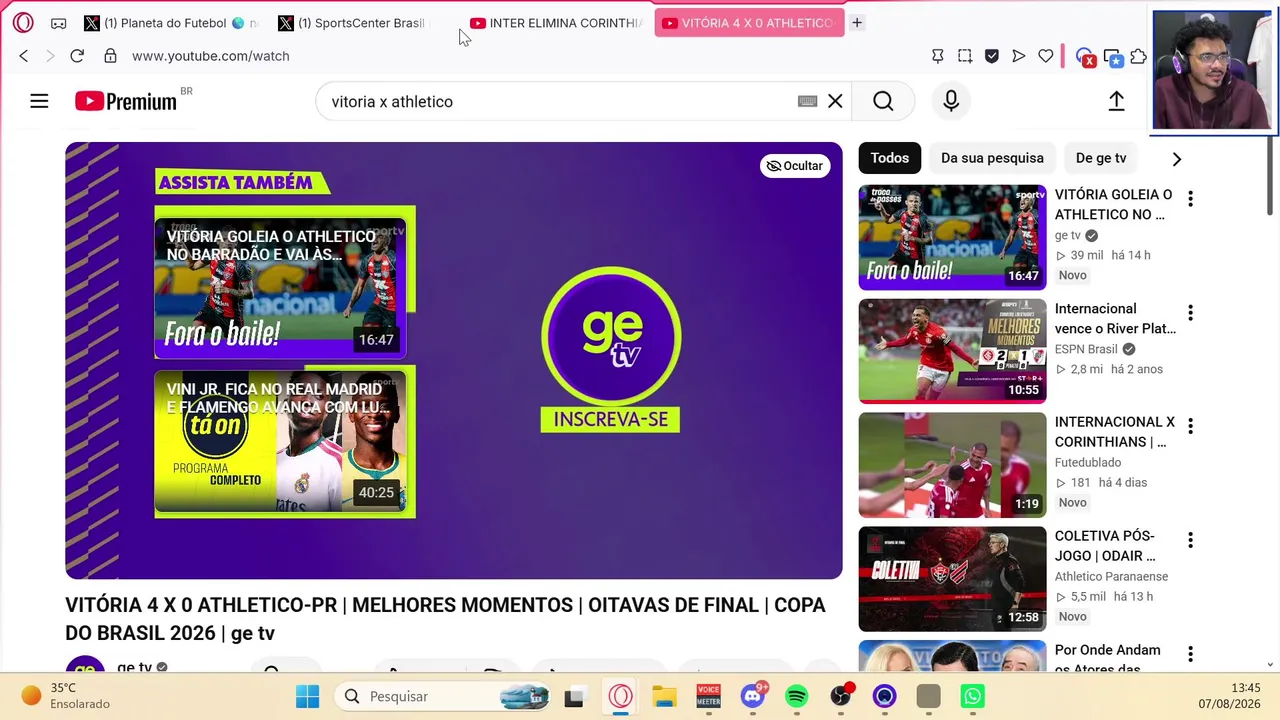Hide the end screen with Ocultar

pos(795,166)
